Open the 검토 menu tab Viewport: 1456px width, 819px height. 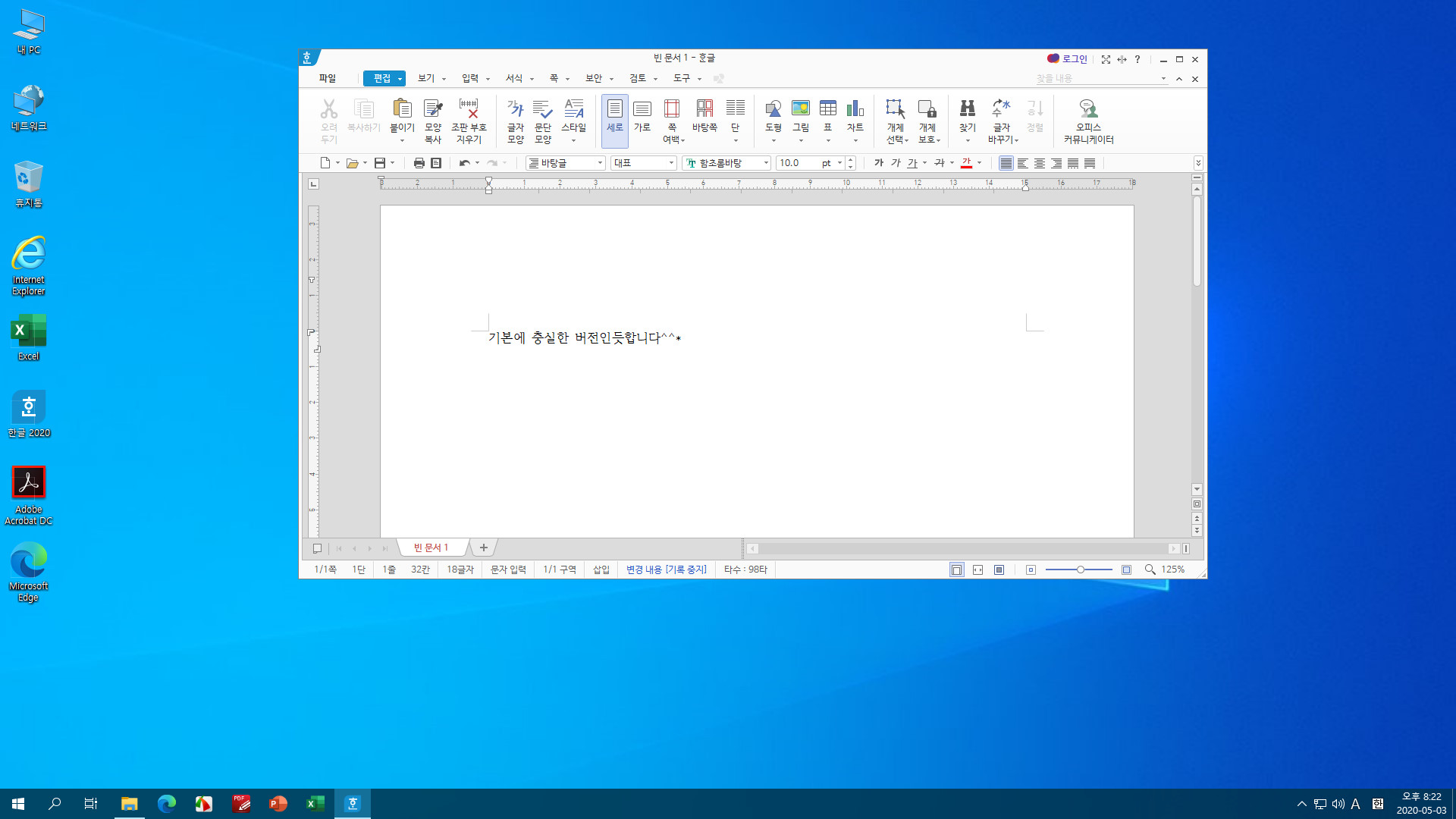tap(638, 78)
